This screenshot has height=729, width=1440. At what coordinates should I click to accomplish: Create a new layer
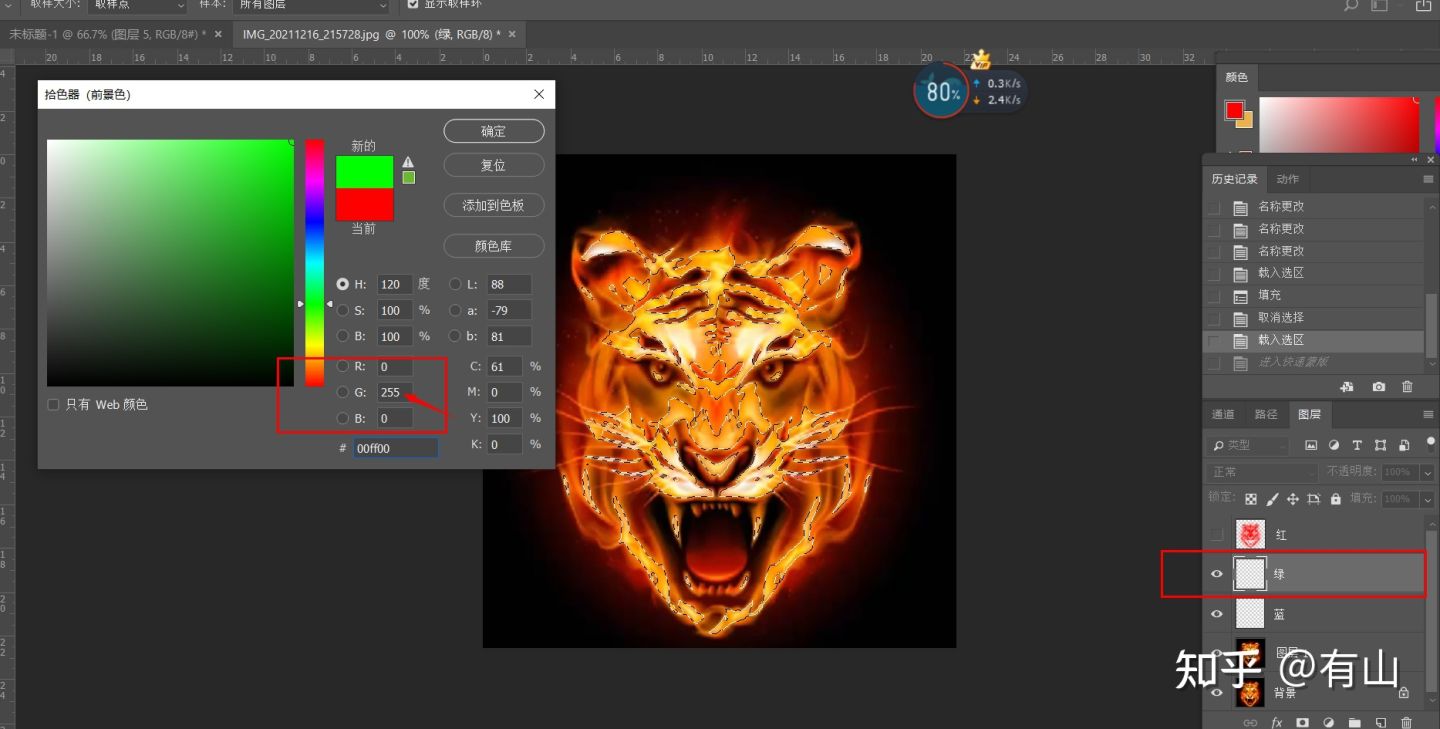click(x=1381, y=722)
